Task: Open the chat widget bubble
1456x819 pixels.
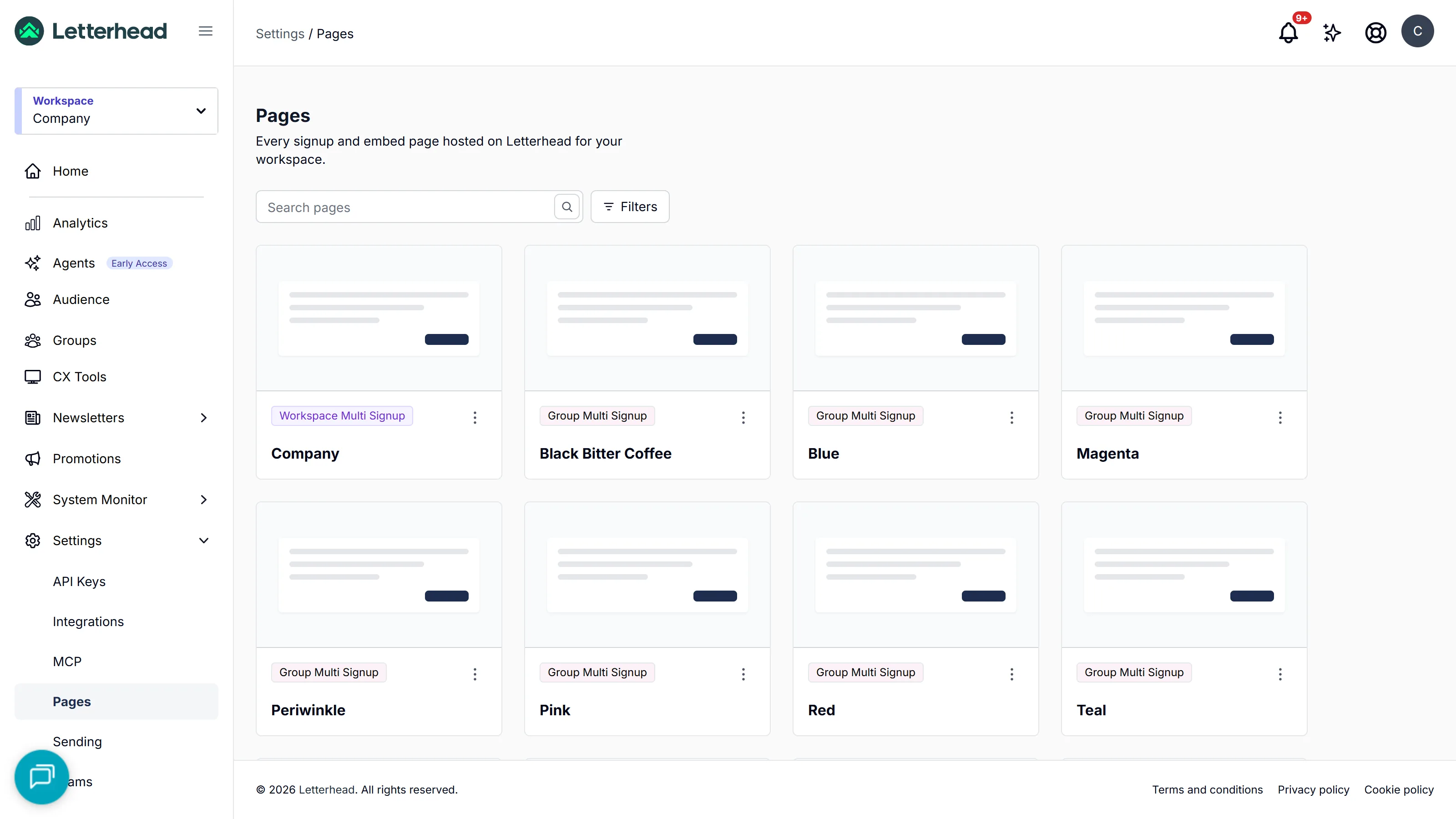Action: (42, 777)
